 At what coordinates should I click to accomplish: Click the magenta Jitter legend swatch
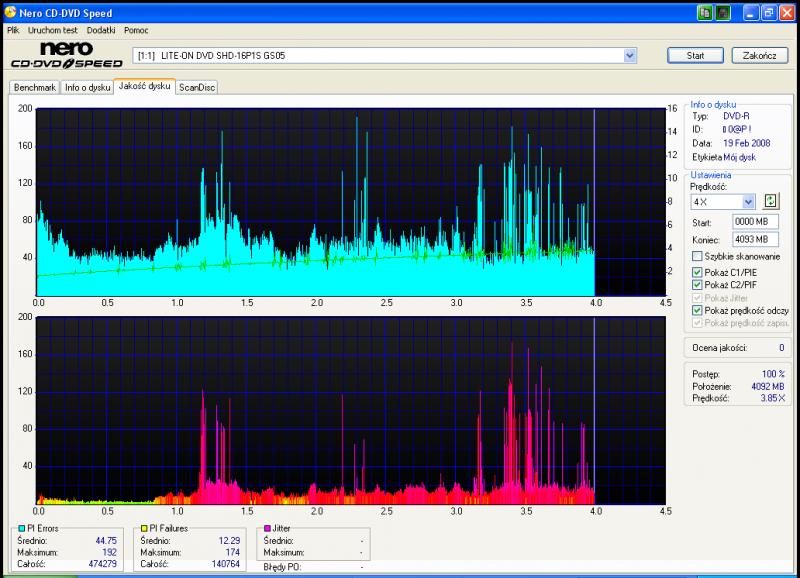267,529
